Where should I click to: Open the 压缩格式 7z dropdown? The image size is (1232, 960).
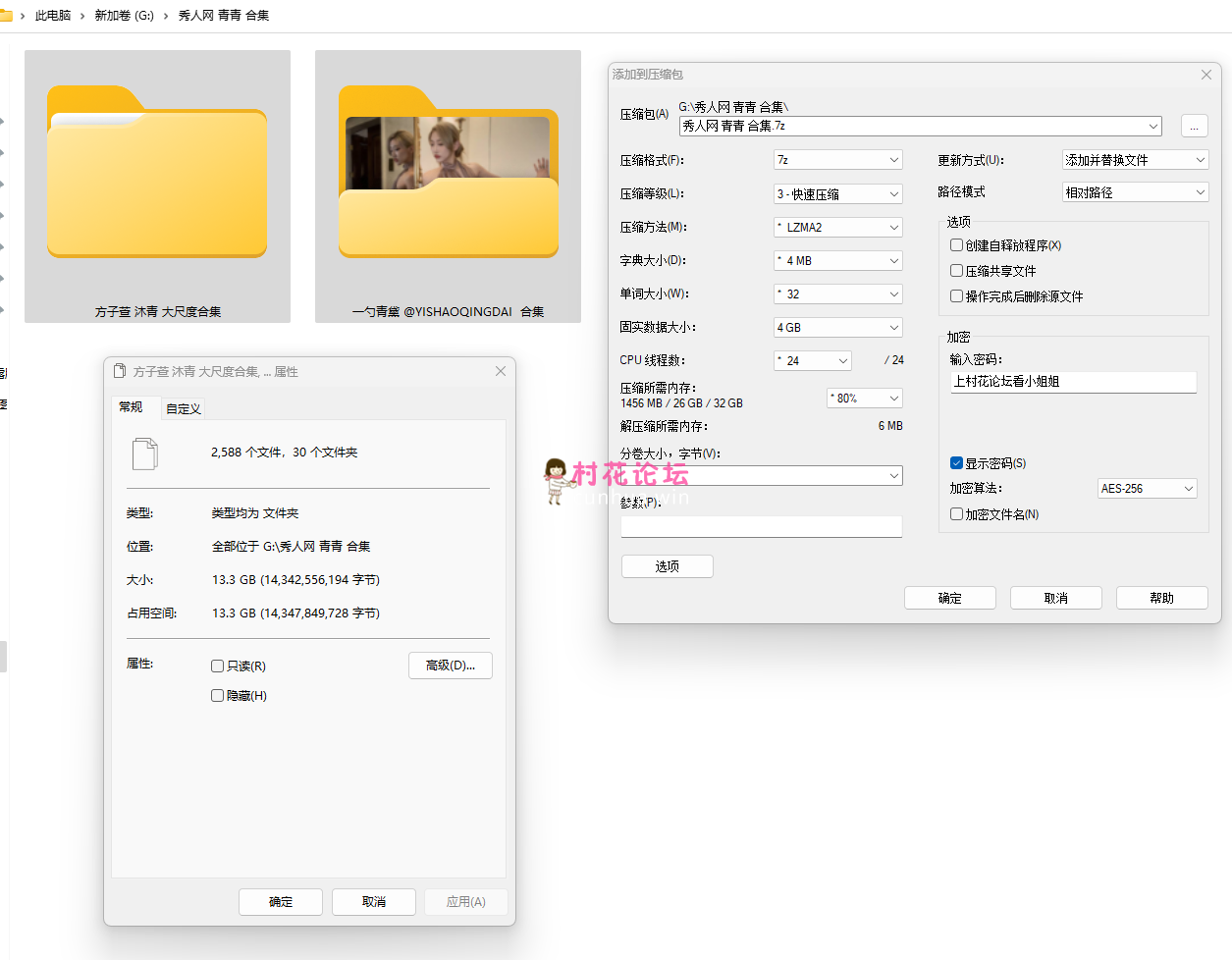click(838, 160)
